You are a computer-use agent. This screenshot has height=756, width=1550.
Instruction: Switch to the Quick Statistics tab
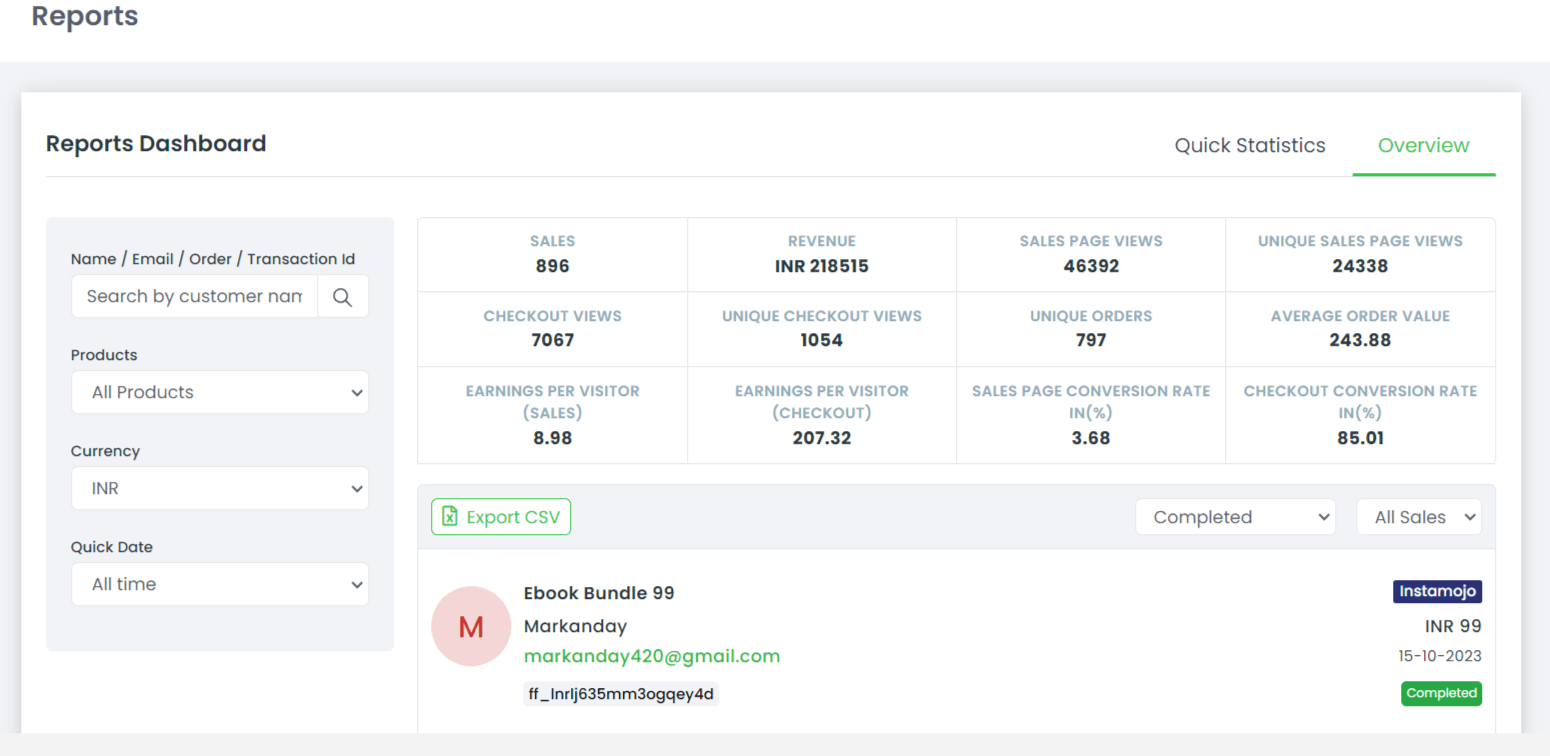click(x=1250, y=145)
